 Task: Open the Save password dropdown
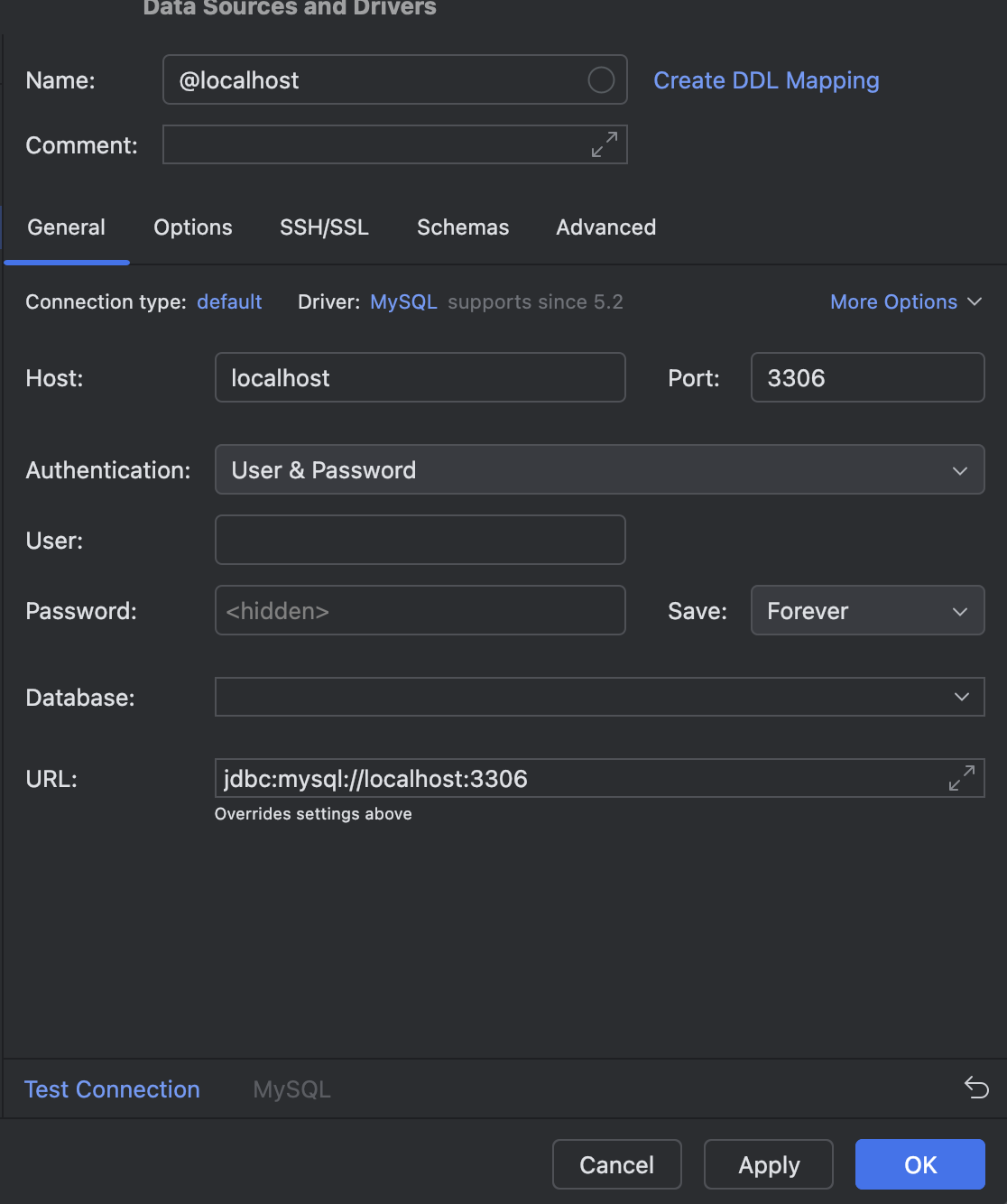[x=866, y=611]
